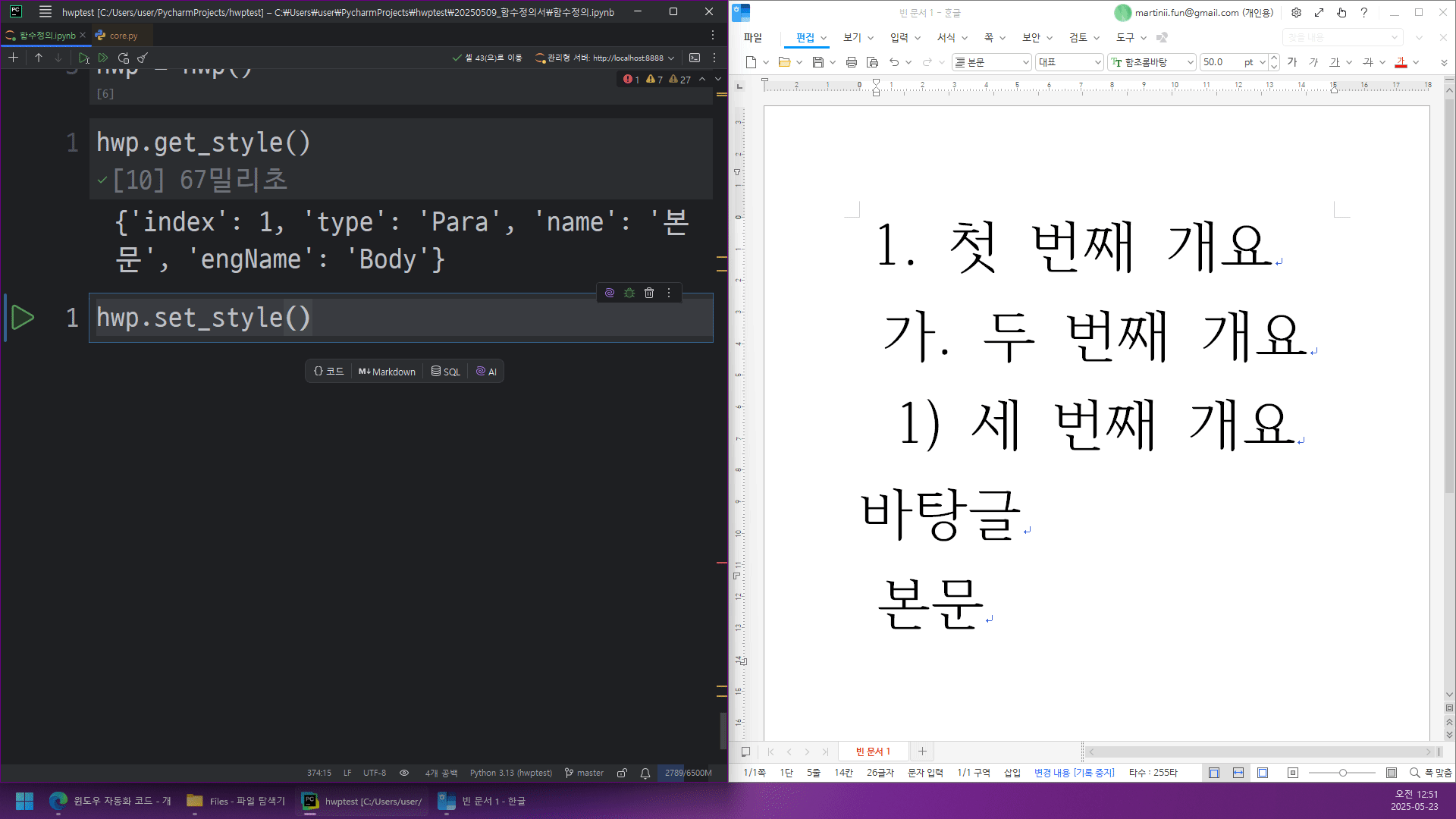Toggle bold formatting in Hangul toolbar
The height and width of the screenshot is (819, 1456).
pyautogui.click(x=1292, y=62)
